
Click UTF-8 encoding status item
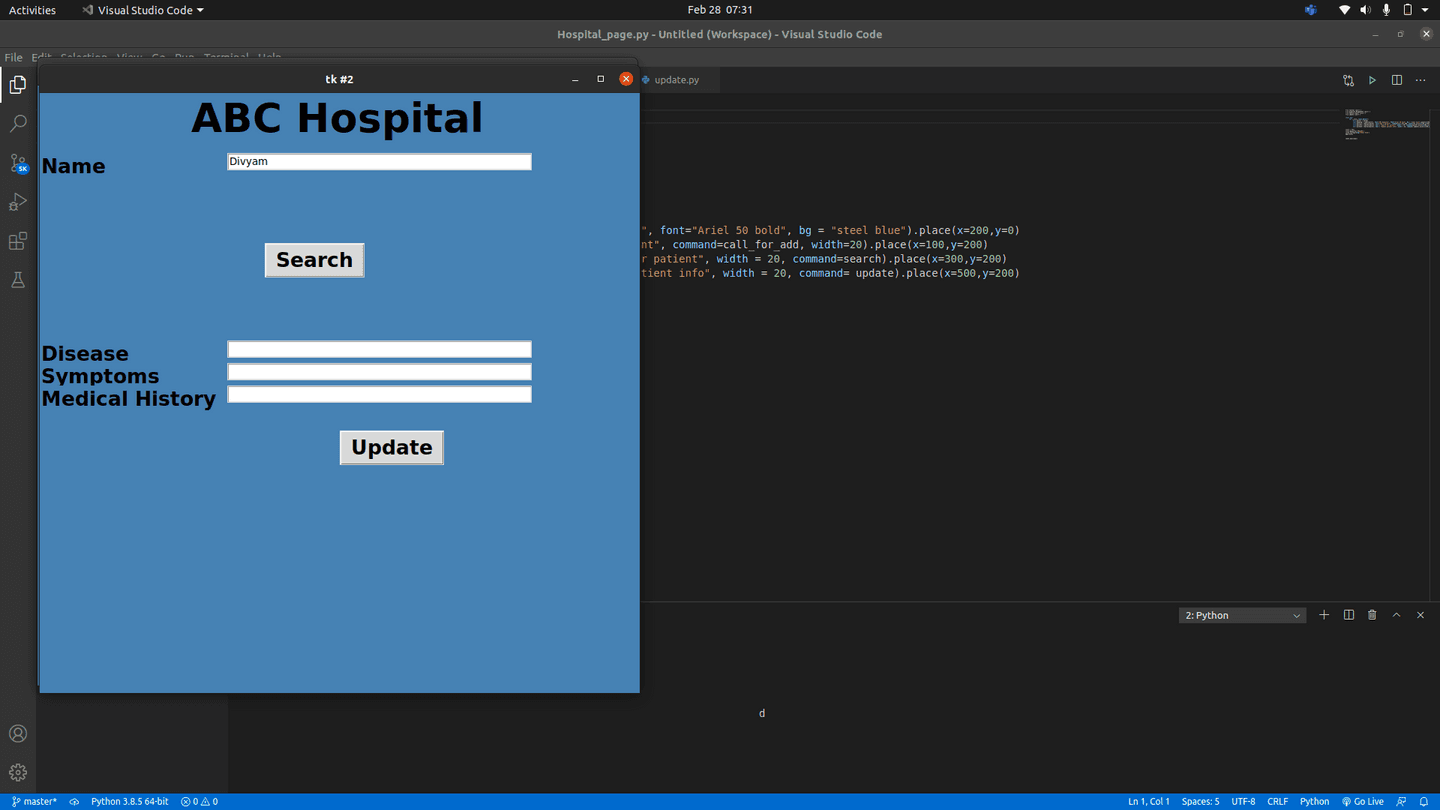click(1243, 801)
